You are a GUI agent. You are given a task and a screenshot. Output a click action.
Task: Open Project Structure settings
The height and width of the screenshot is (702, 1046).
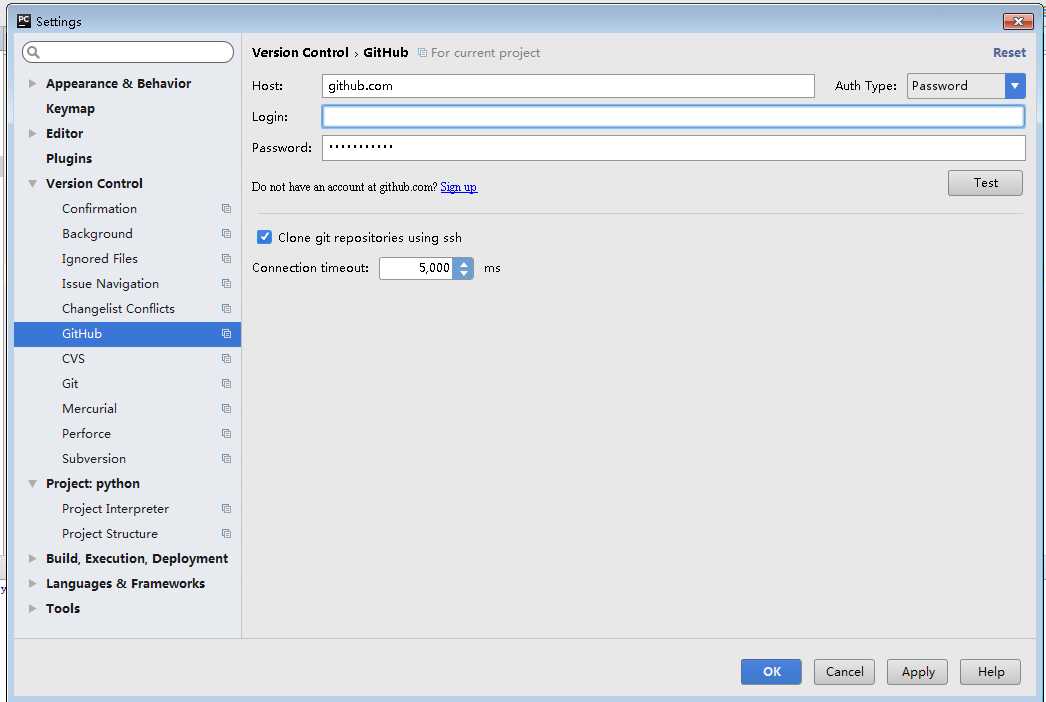110,534
